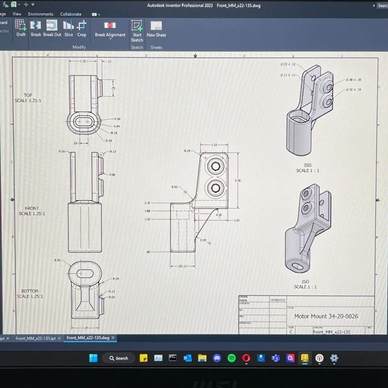Start Sketch from the ribbon
The image size is (388, 388).
[137, 30]
